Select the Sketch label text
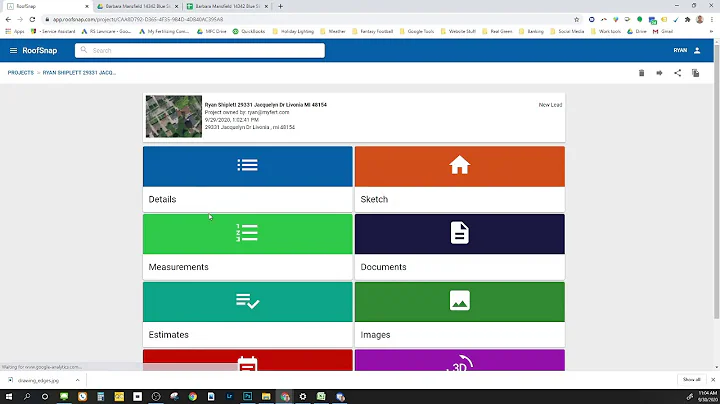Screen dimensions: 720x404 tap(374, 199)
